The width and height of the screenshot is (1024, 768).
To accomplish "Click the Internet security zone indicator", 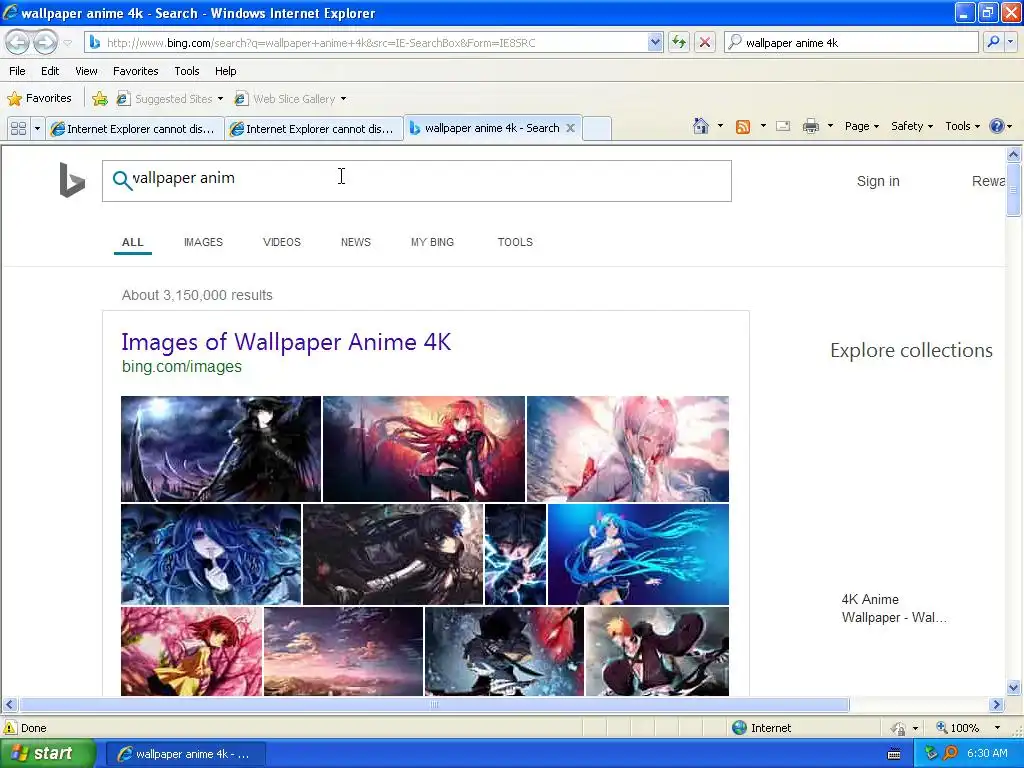I will coord(761,728).
